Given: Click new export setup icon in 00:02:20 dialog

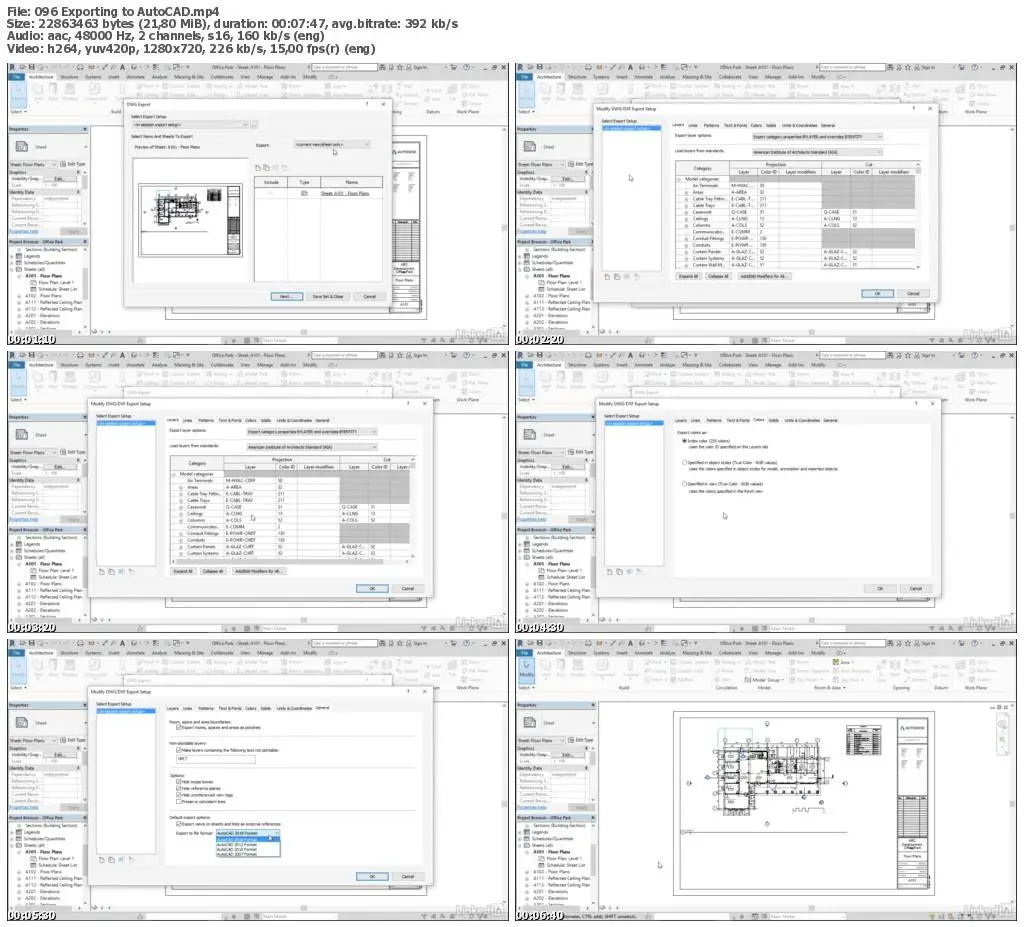Looking at the screenshot, I should click(x=607, y=276).
